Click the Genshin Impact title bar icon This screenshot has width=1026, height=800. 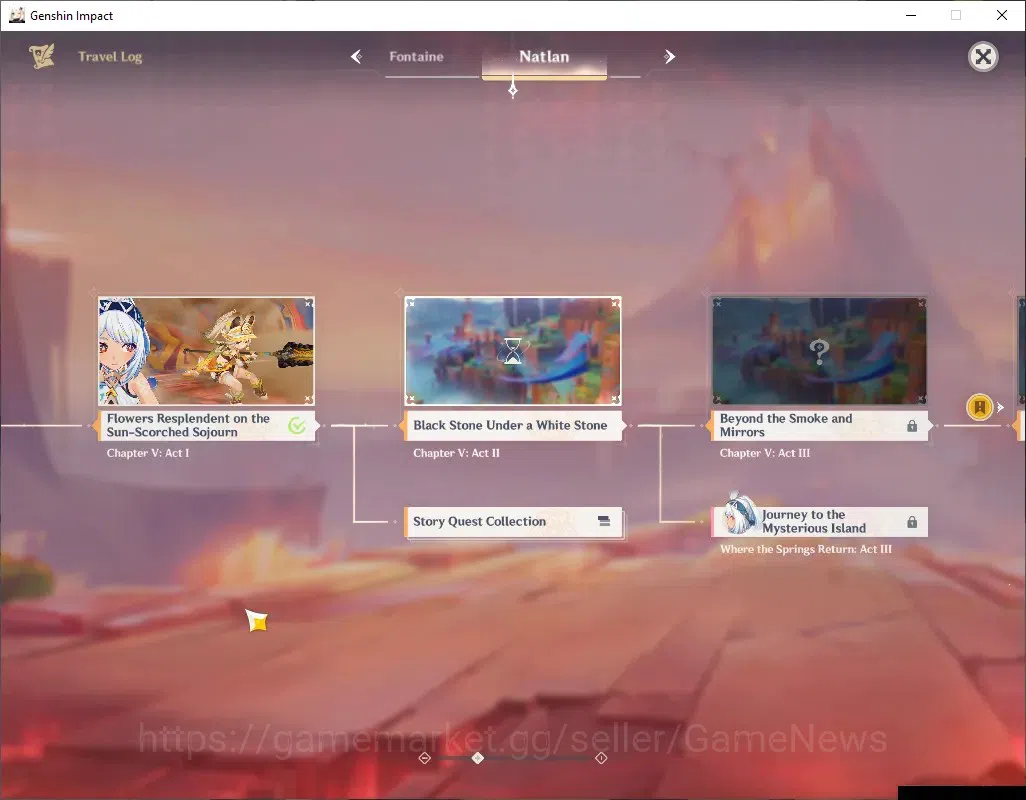[16, 15]
